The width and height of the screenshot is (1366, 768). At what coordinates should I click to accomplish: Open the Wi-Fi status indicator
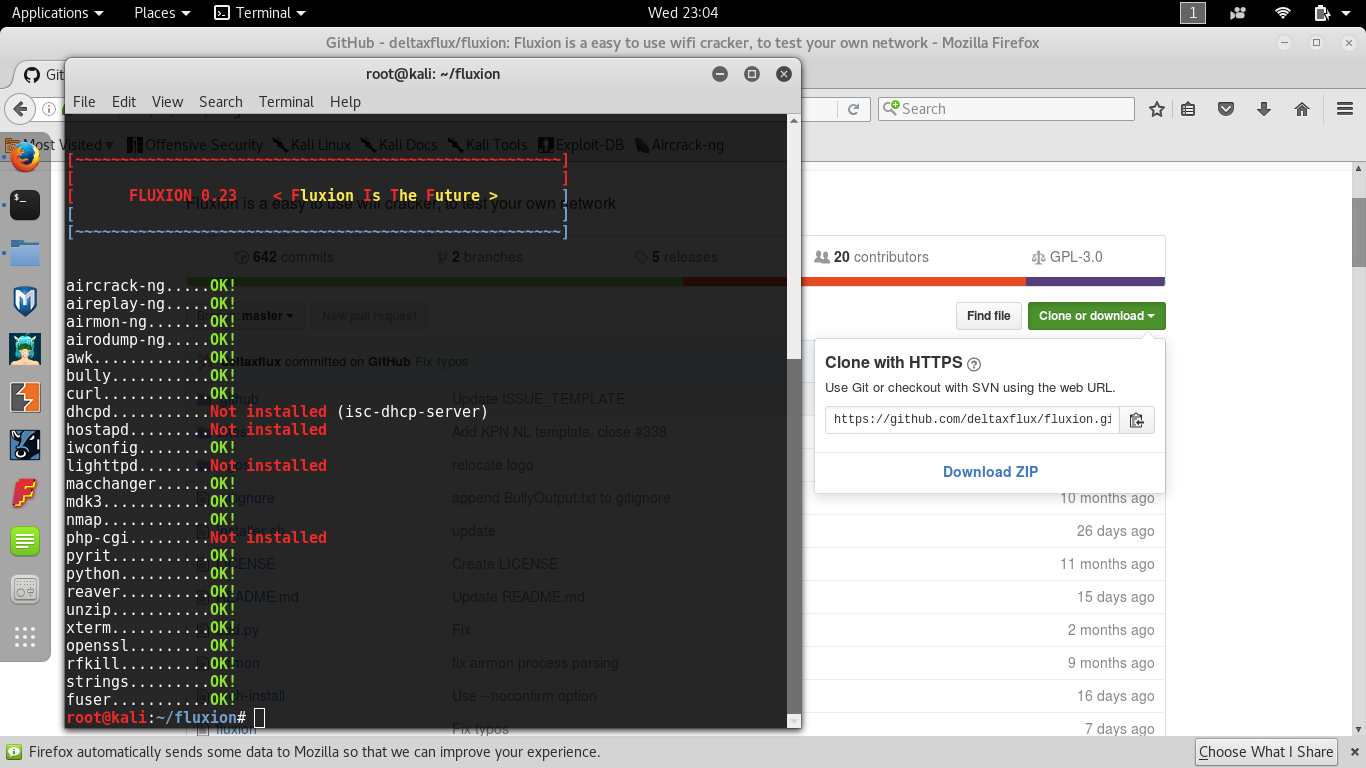click(x=1283, y=13)
